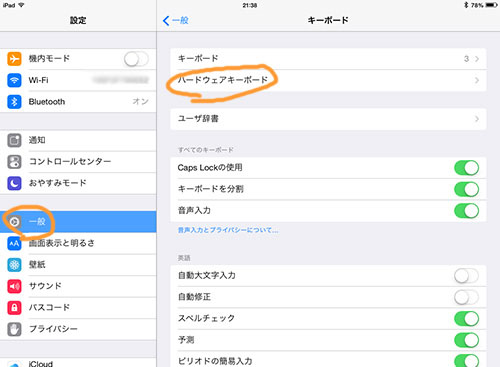
Task: Open Wi-Fi in settings sidebar
Action: click(78, 80)
